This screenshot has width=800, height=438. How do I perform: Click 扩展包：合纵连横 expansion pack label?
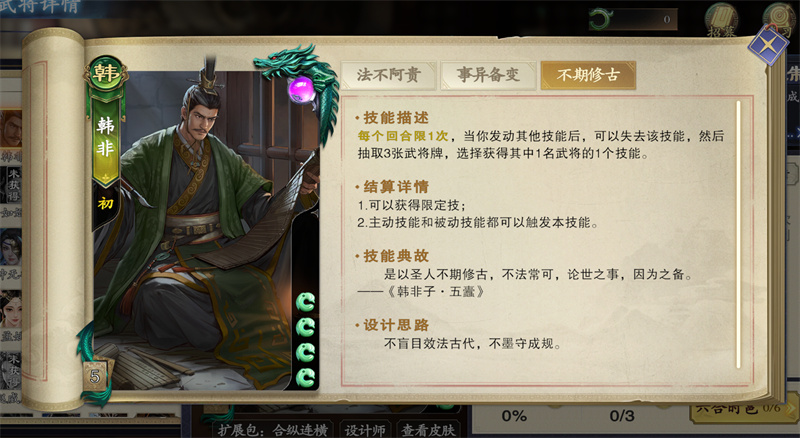(272, 430)
